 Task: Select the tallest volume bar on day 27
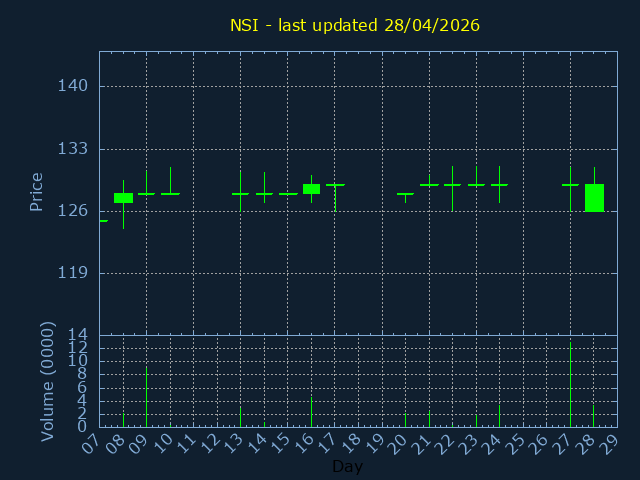click(x=570, y=385)
